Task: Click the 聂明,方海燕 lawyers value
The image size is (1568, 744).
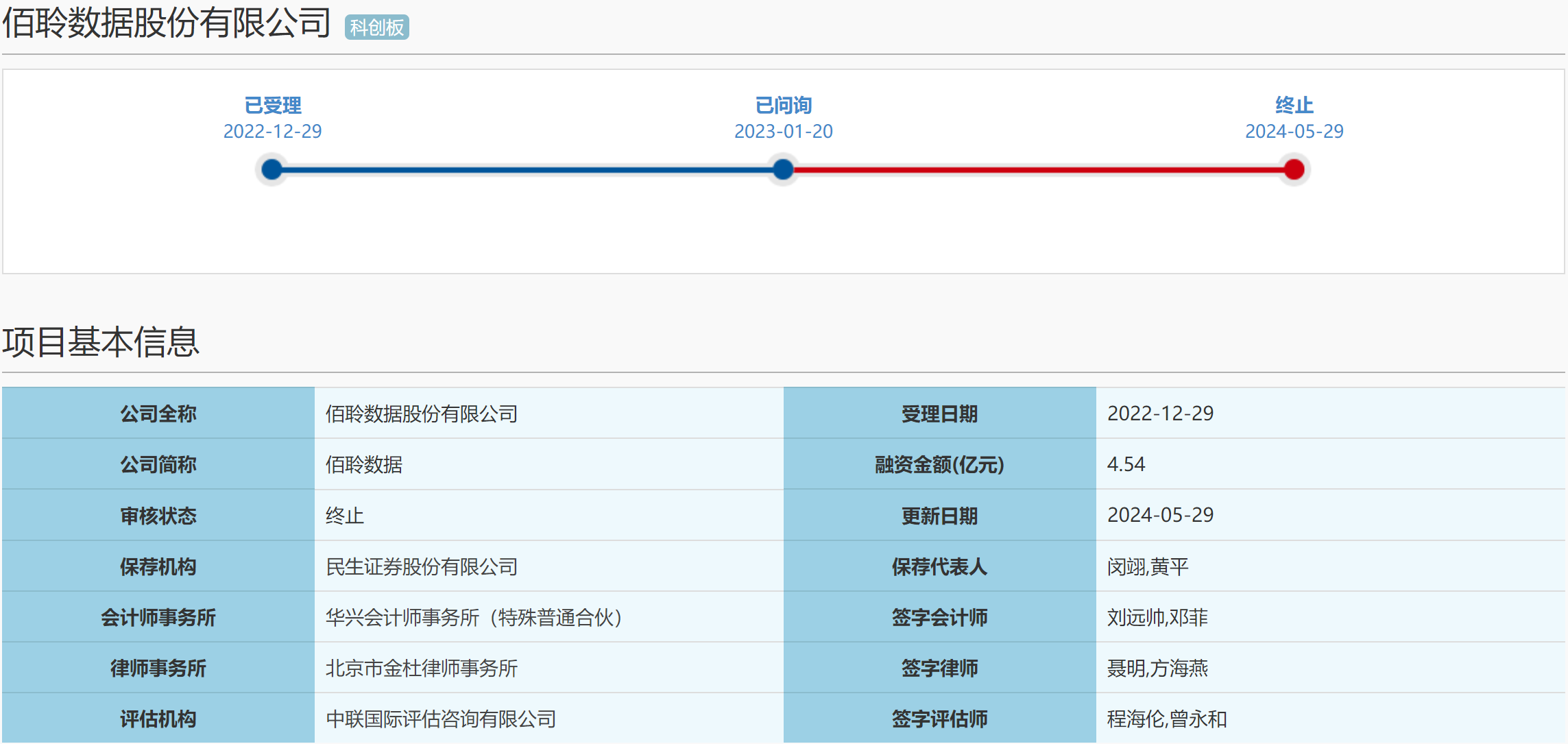Action: point(1157,668)
